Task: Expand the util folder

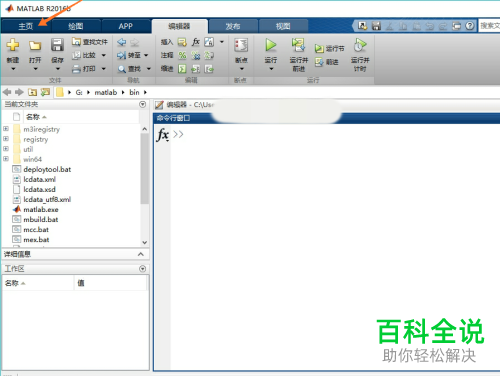Action: pos(6,149)
